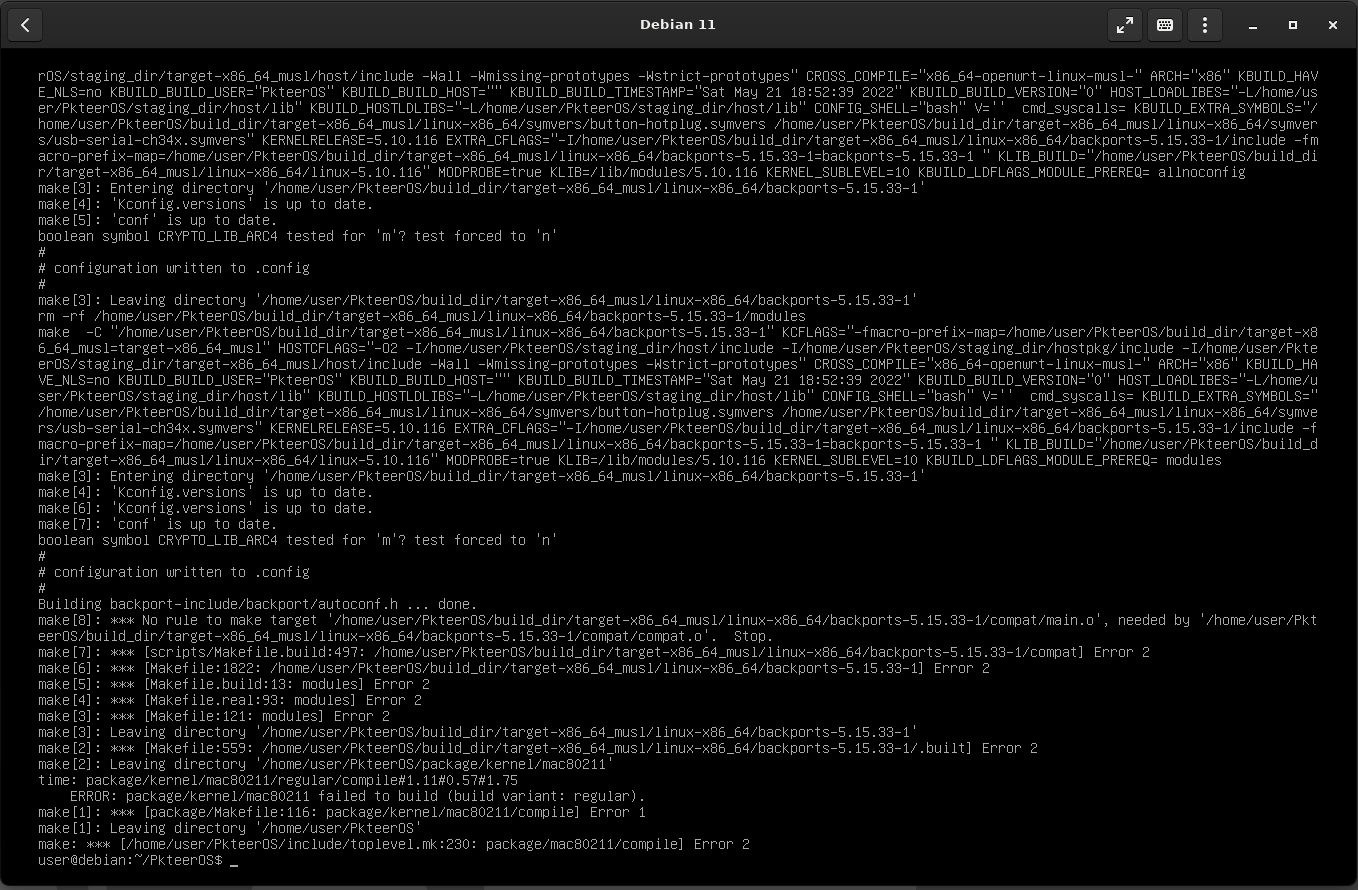Screen dimensions: 1358x890
Task: Open the three-dot menu in the header bar
Action: [x=1204, y=25]
